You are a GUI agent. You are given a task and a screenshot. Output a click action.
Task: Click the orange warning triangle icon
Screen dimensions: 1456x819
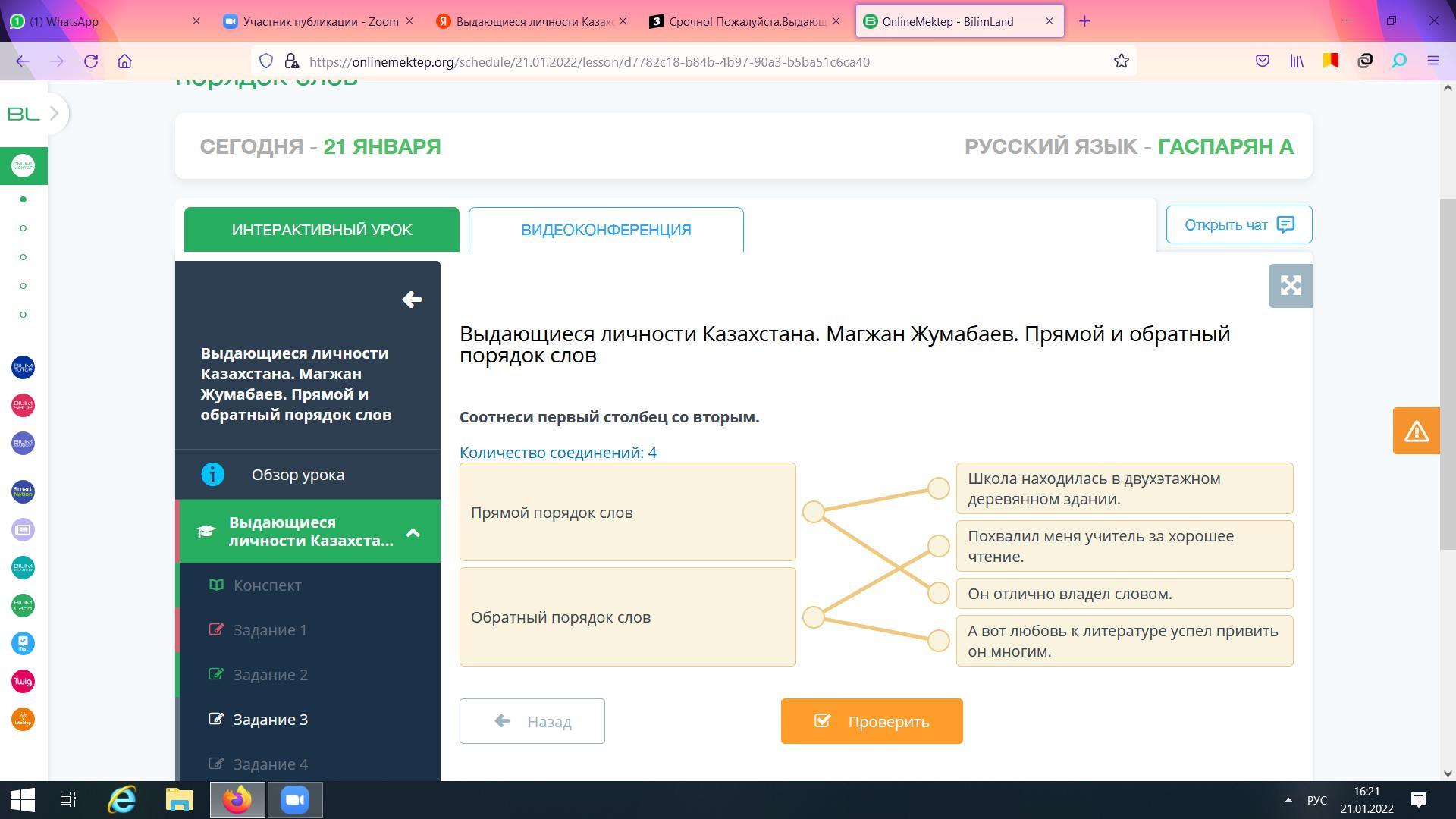click(x=1416, y=431)
